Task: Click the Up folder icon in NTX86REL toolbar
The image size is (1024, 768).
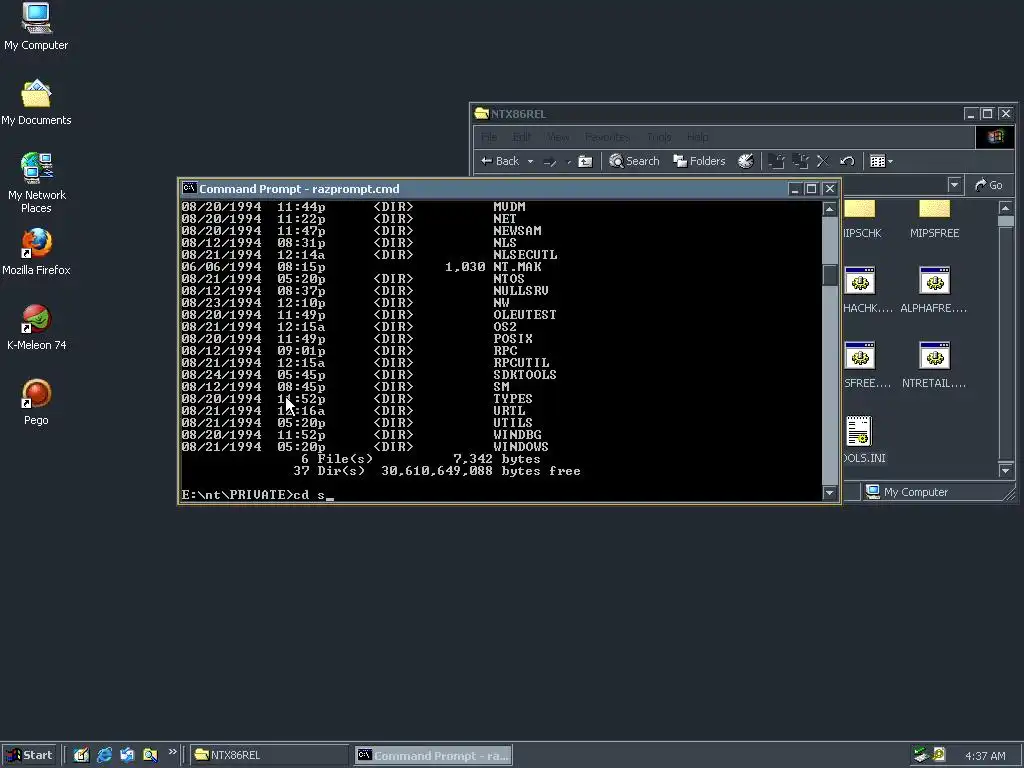Action: (585, 161)
